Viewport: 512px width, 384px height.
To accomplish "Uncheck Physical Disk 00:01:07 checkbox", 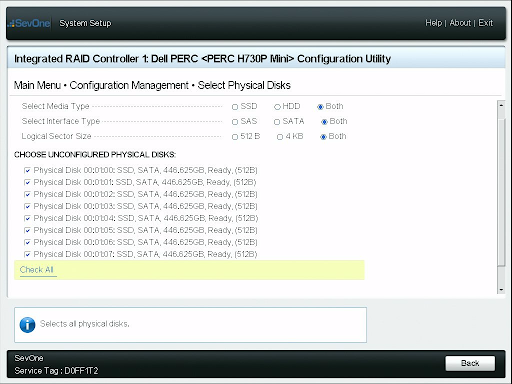I will 27,254.
